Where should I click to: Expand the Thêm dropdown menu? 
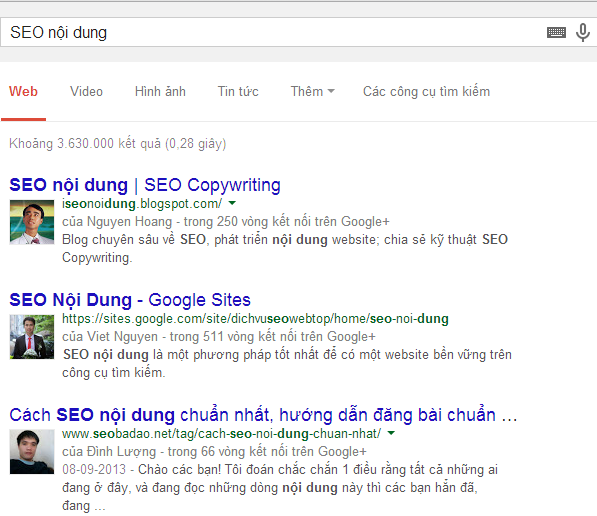coord(313,91)
